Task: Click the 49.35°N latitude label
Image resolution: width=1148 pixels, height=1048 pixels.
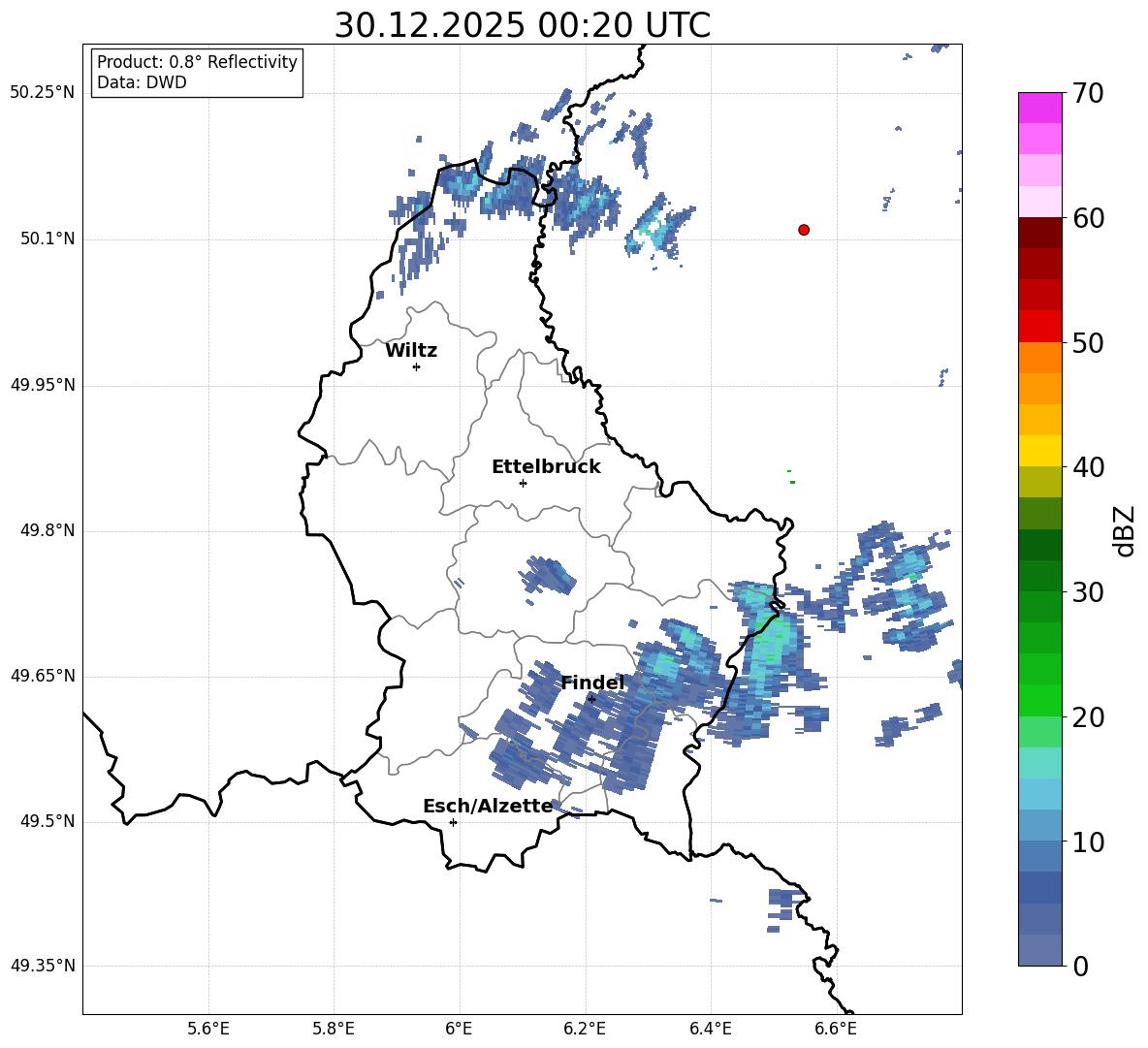Action: click(43, 966)
